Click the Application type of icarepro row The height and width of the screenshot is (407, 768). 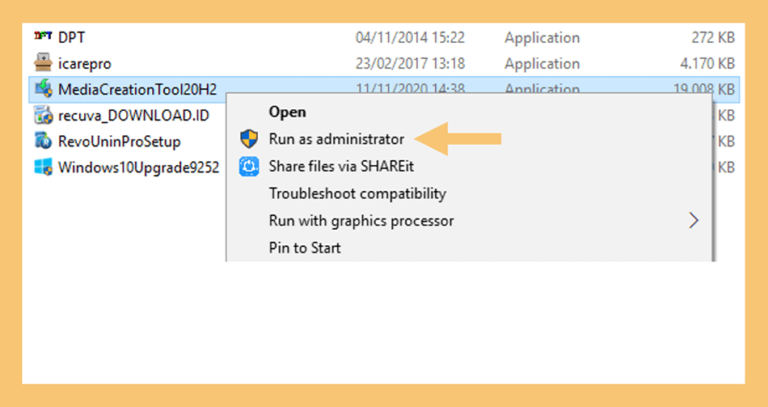point(542,64)
